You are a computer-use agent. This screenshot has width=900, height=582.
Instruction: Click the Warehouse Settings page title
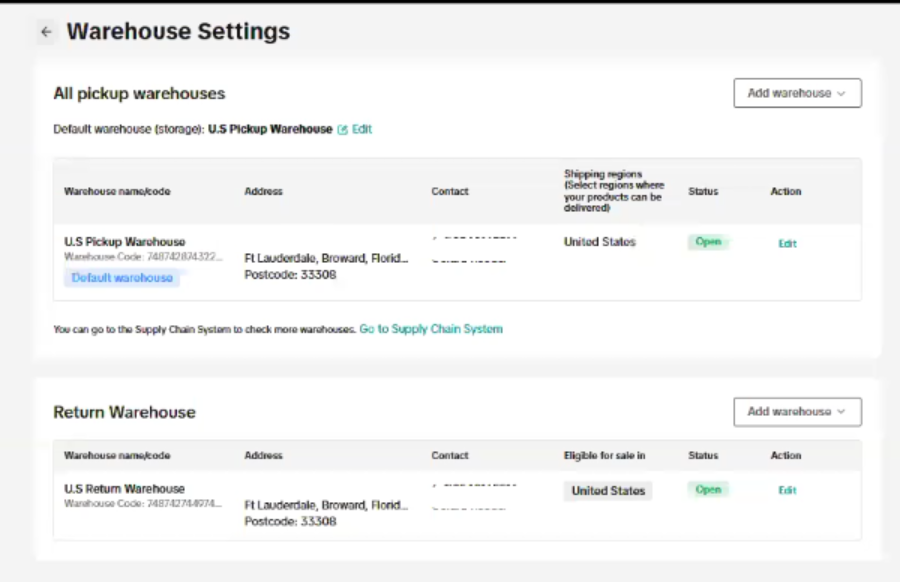click(178, 32)
